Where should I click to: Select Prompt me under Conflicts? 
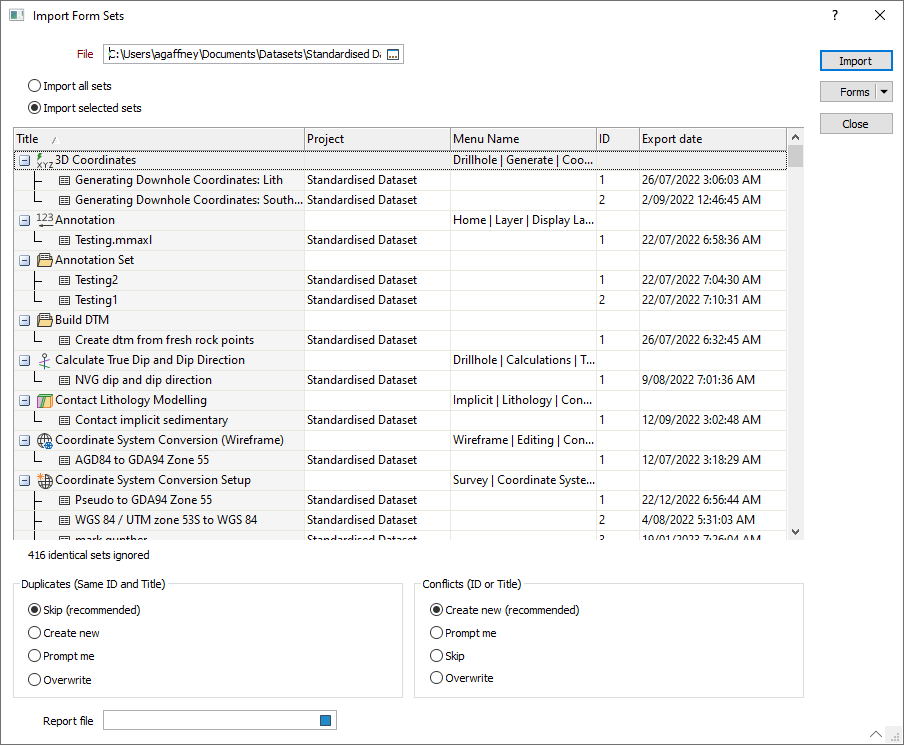point(436,633)
